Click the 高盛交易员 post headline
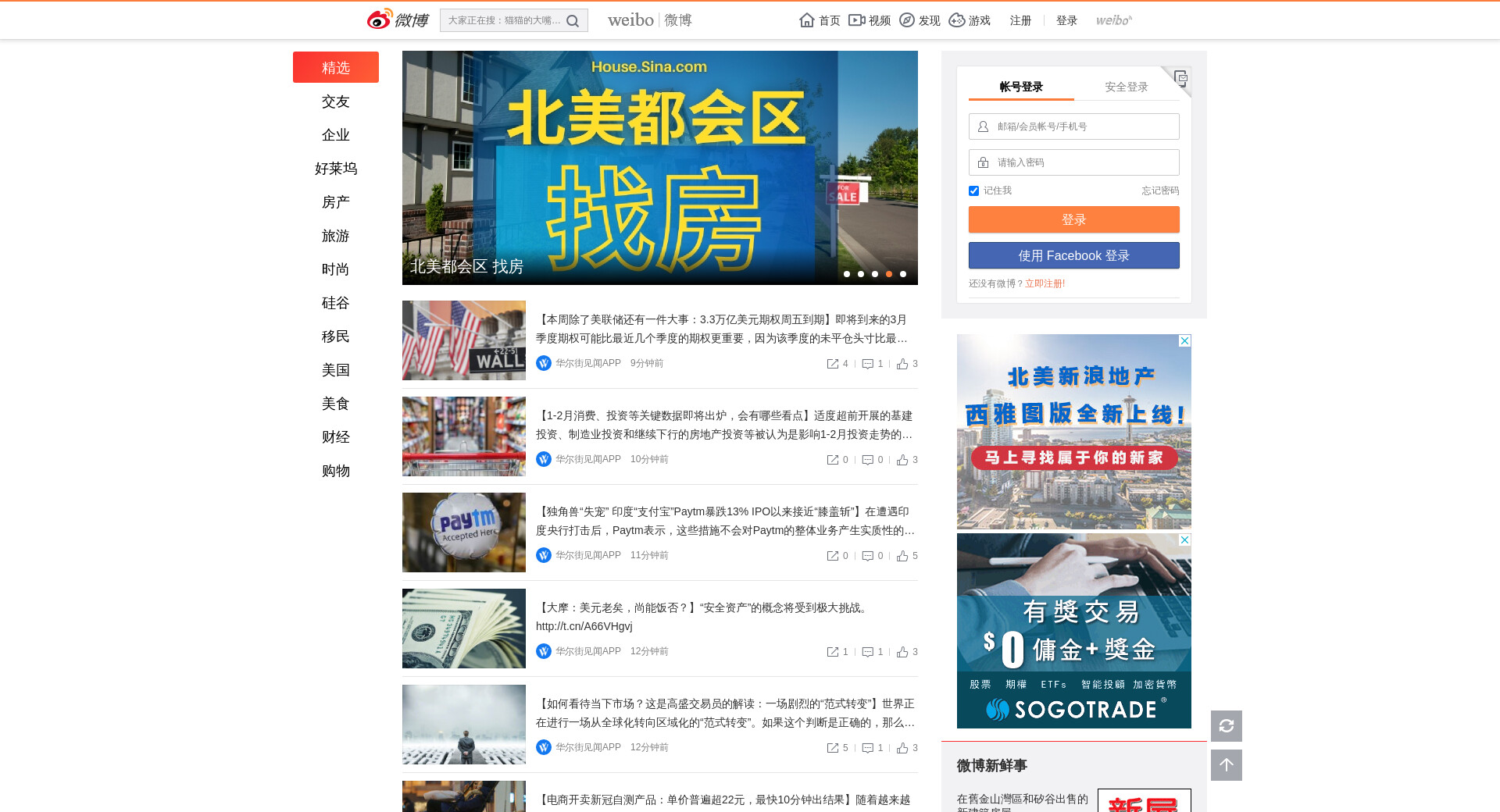 [x=725, y=713]
